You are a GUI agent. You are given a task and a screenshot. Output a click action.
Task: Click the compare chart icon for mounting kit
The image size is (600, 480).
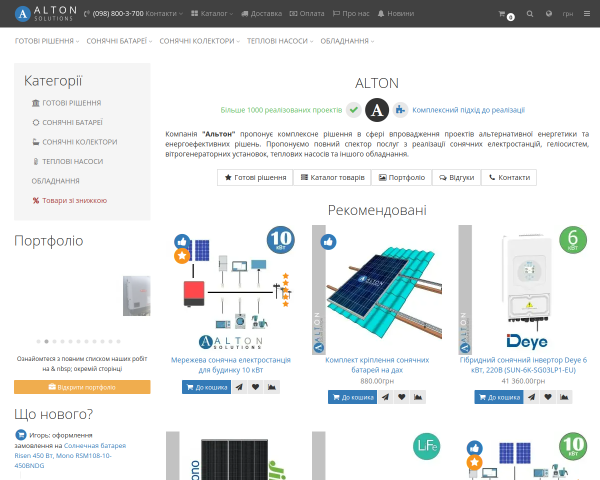tap(417, 397)
